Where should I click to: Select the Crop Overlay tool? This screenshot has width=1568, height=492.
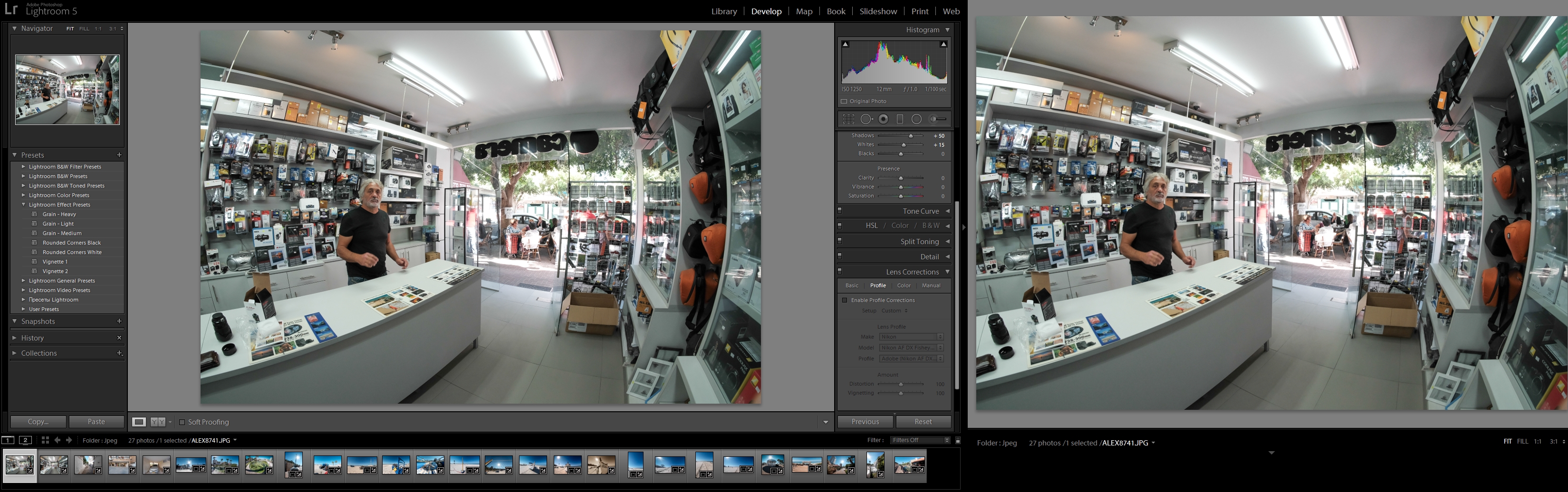click(x=848, y=119)
